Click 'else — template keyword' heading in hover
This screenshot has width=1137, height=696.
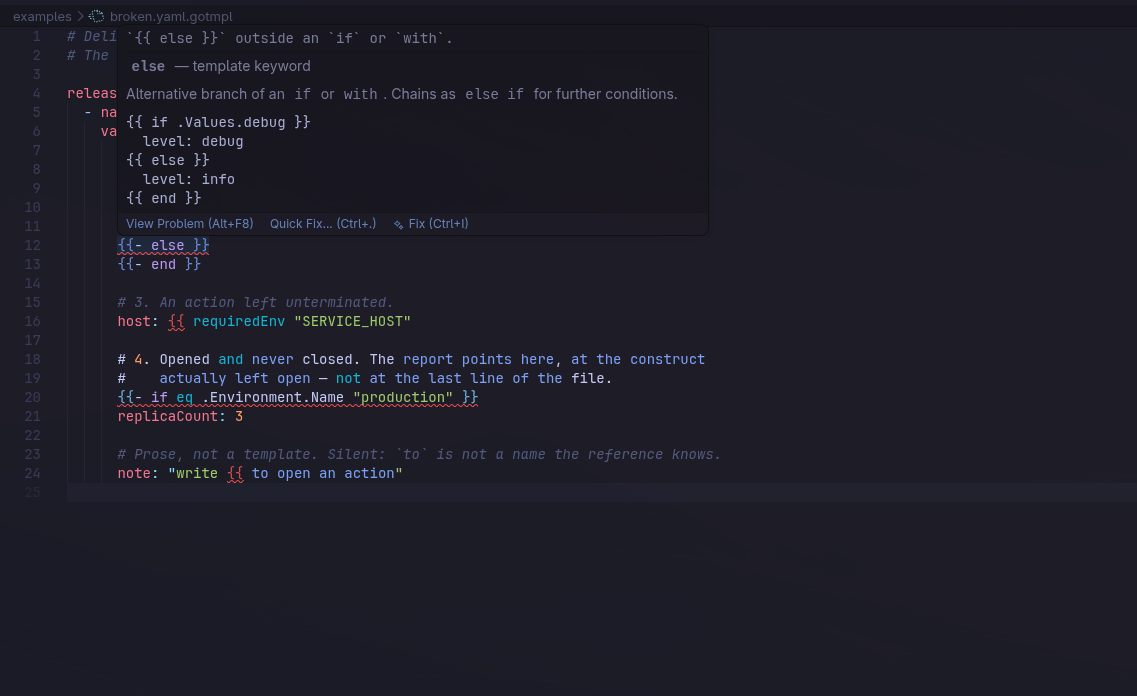tap(220, 66)
